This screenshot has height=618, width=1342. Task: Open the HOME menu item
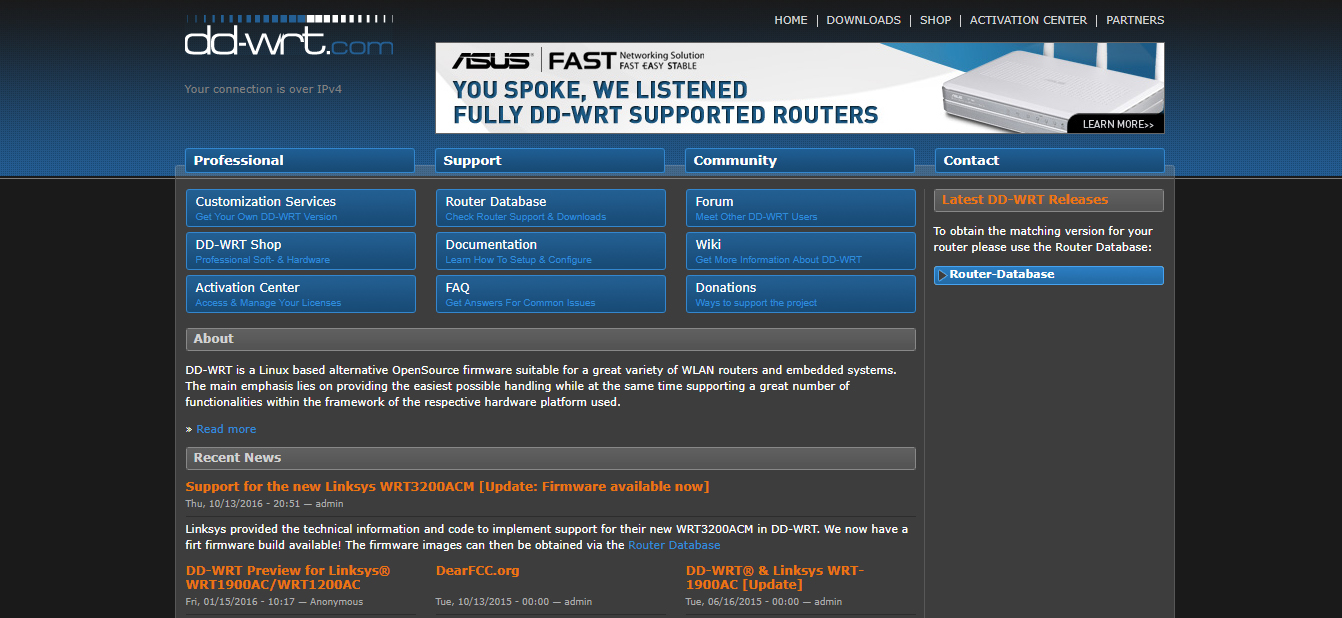tap(791, 20)
